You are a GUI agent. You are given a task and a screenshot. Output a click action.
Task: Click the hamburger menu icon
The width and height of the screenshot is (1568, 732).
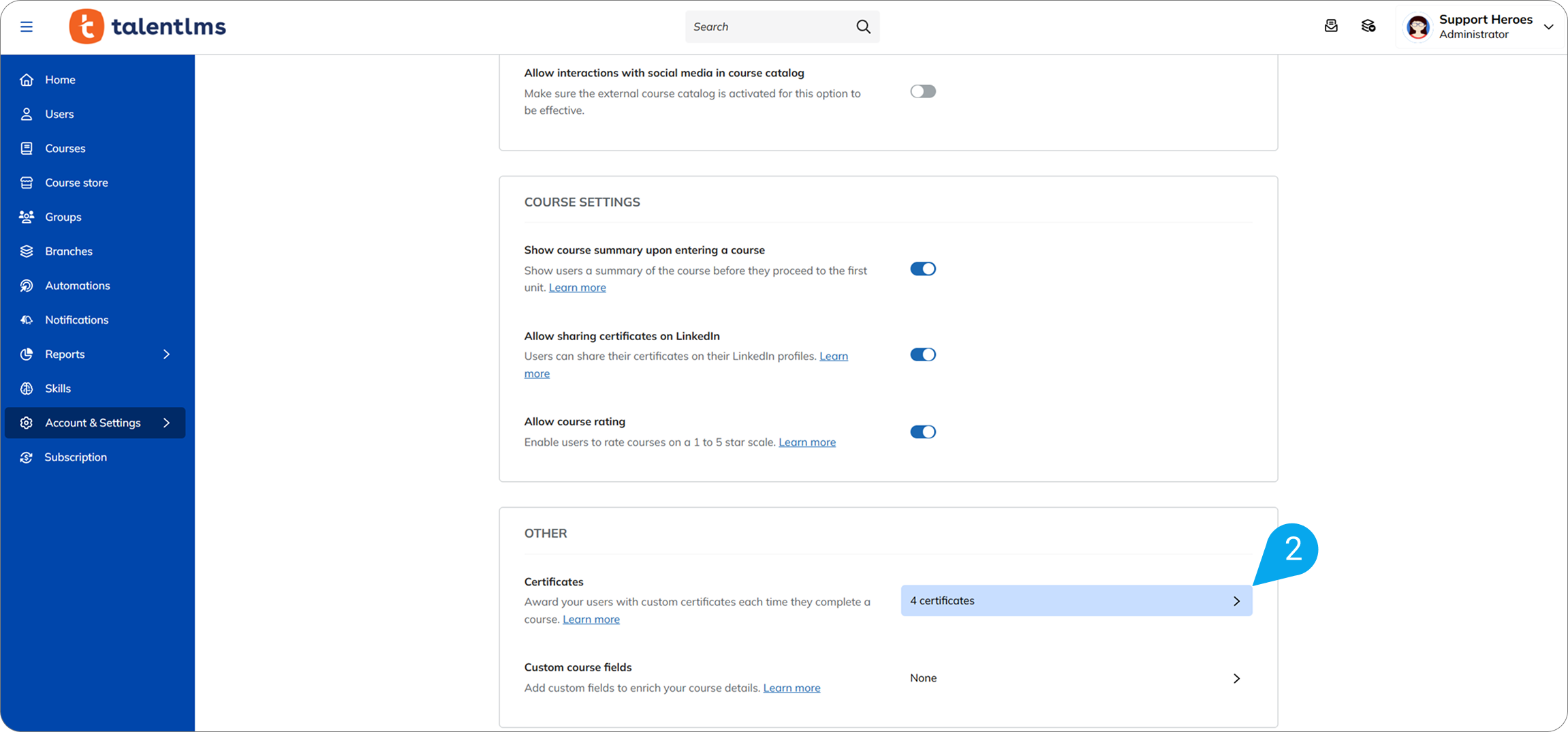[27, 27]
